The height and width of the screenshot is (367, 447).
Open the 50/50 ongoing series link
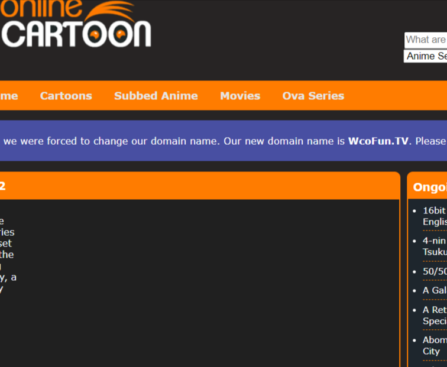(435, 271)
